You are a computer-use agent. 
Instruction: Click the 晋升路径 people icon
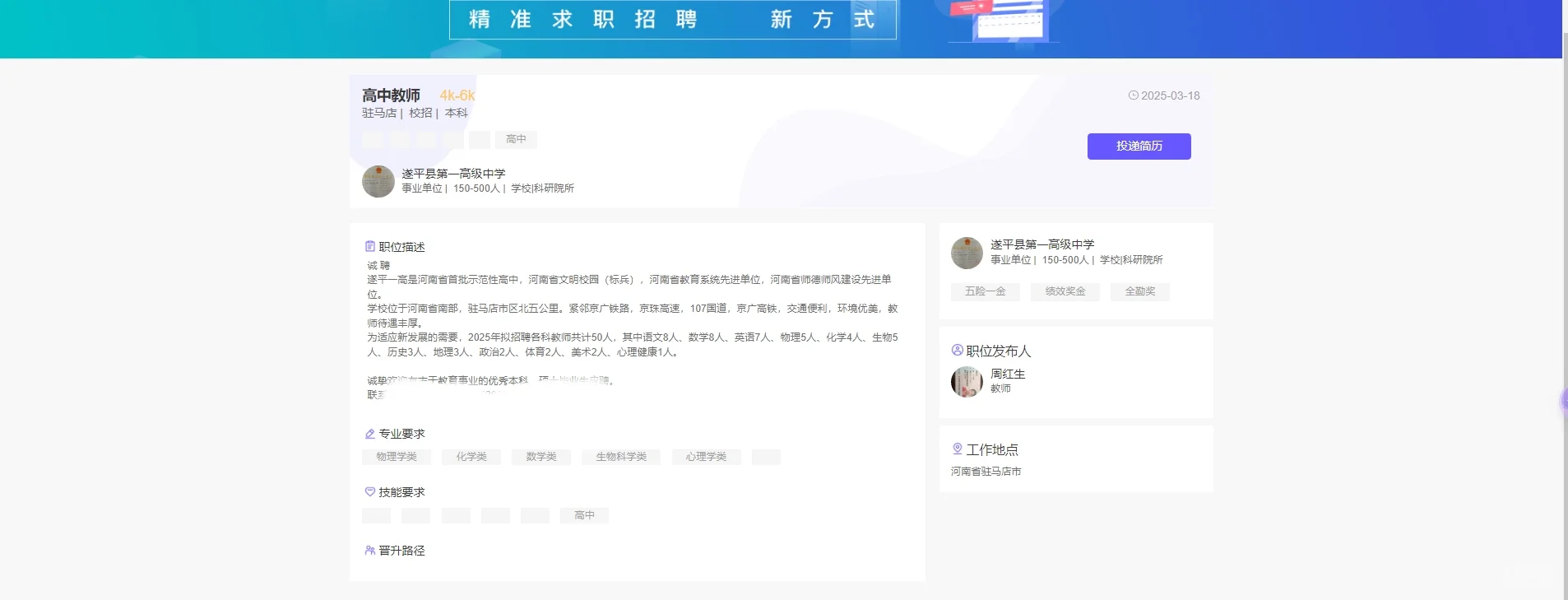pyautogui.click(x=370, y=550)
